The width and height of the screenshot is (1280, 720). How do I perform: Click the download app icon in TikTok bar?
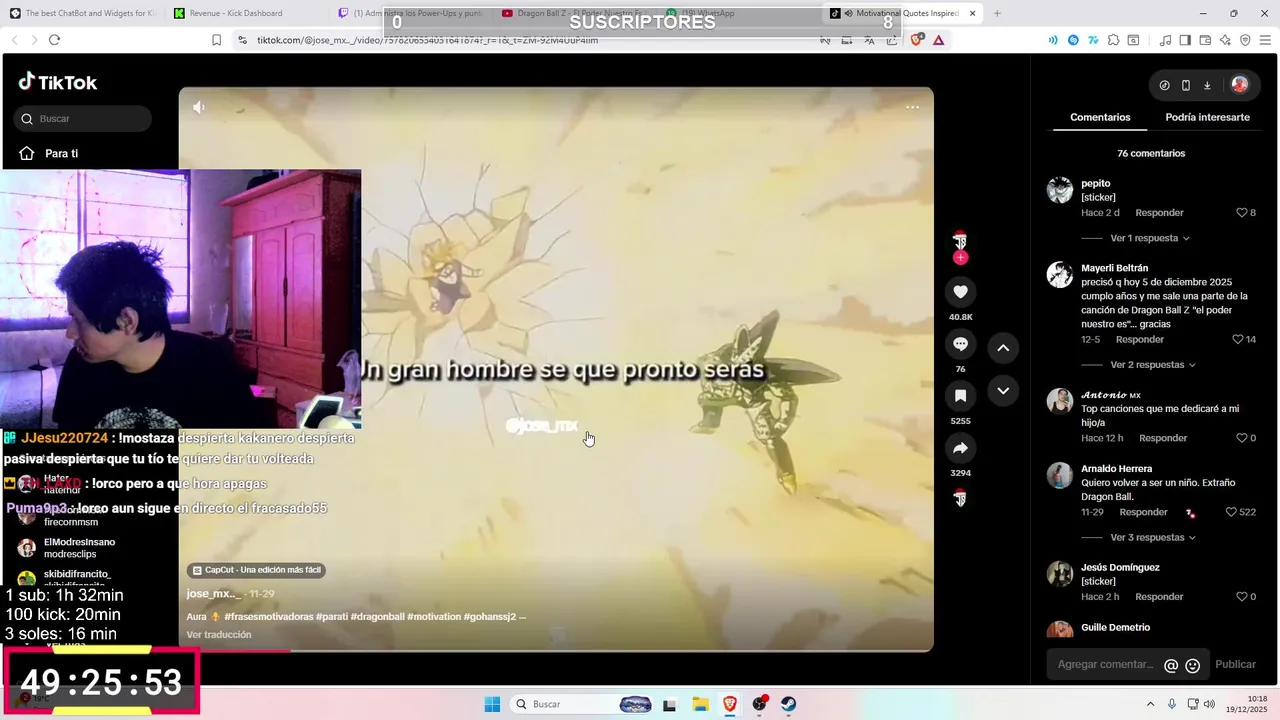1207,85
